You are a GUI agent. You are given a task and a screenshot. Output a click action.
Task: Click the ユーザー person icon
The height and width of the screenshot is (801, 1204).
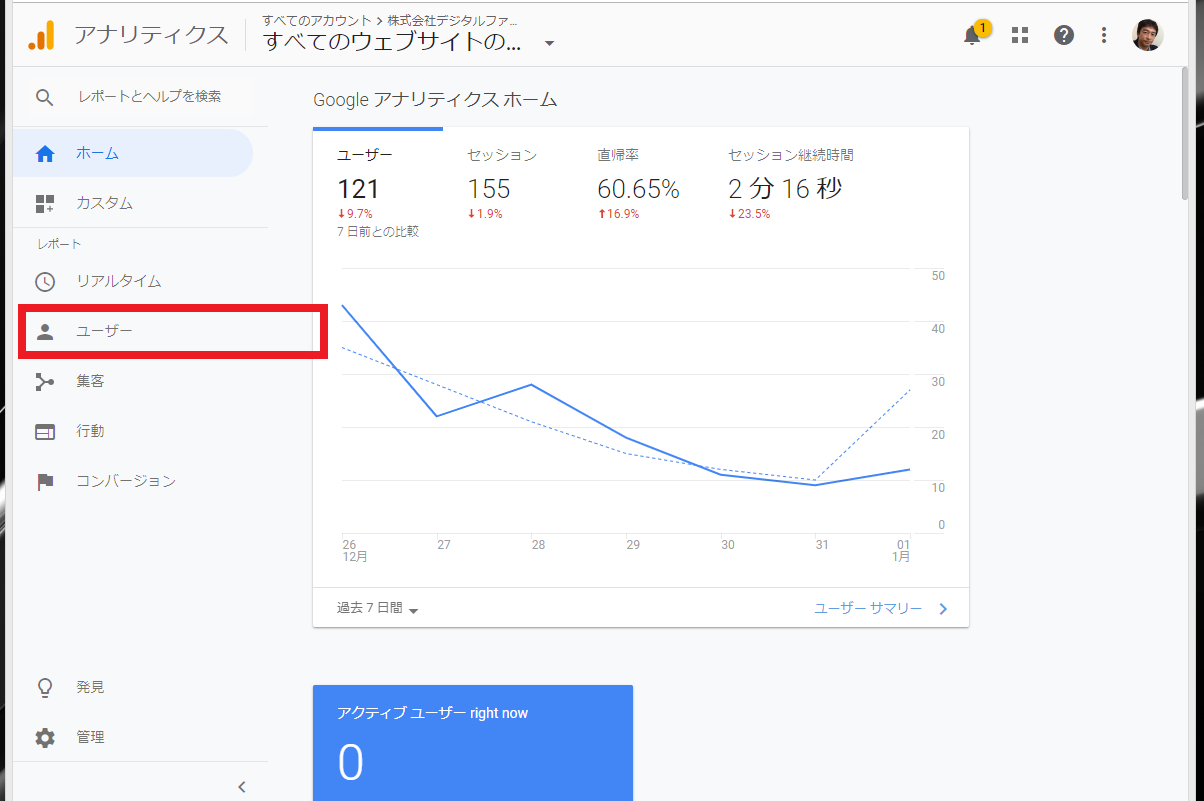[45, 332]
